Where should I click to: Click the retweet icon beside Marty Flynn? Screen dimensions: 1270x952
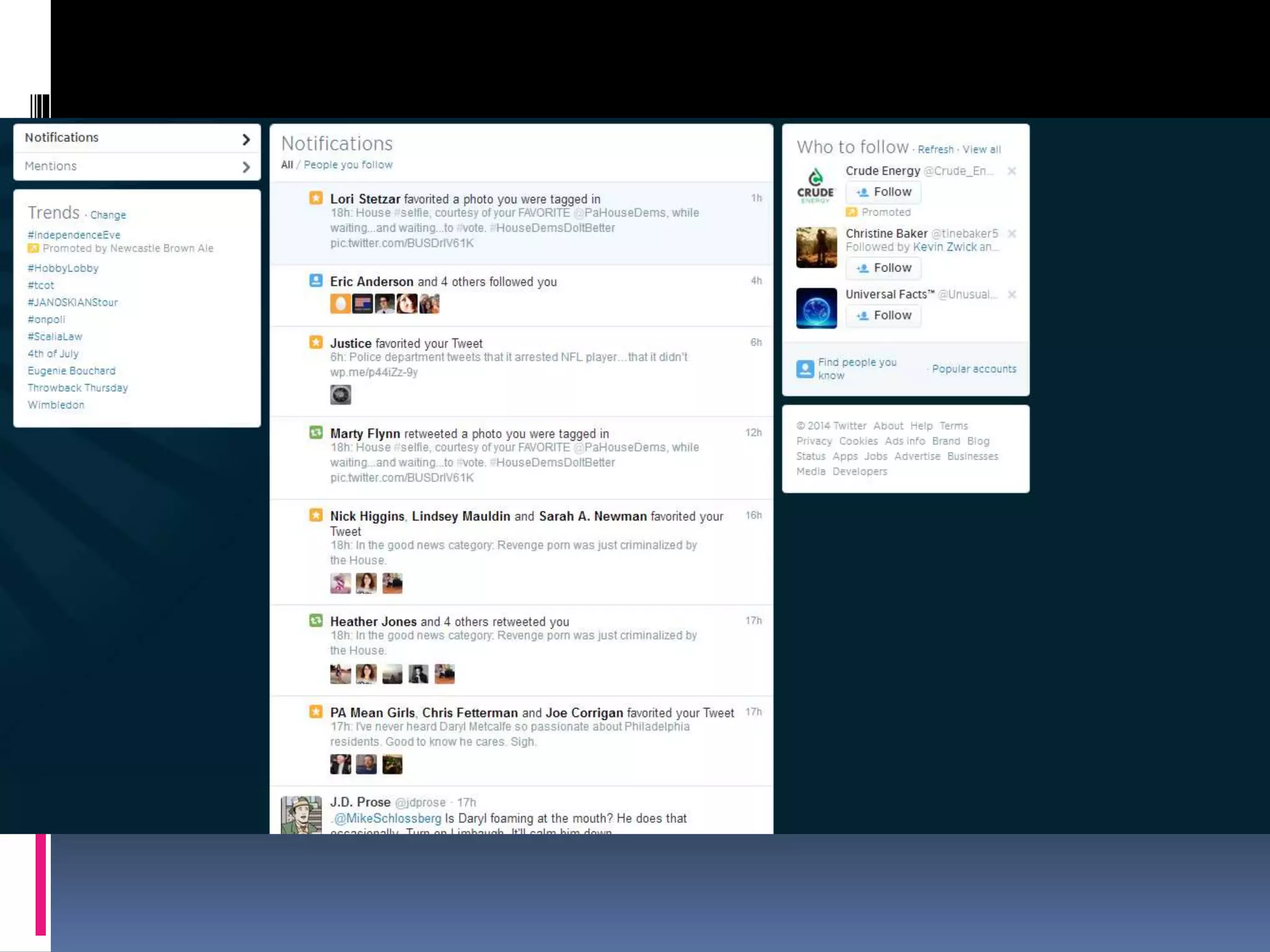pyautogui.click(x=316, y=433)
